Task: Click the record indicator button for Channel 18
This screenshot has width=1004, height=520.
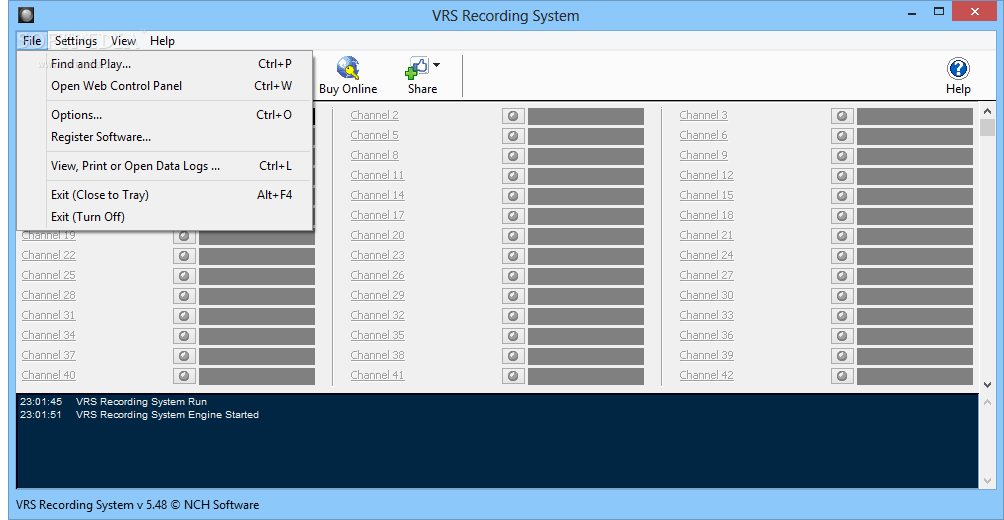Action: pos(842,216)
